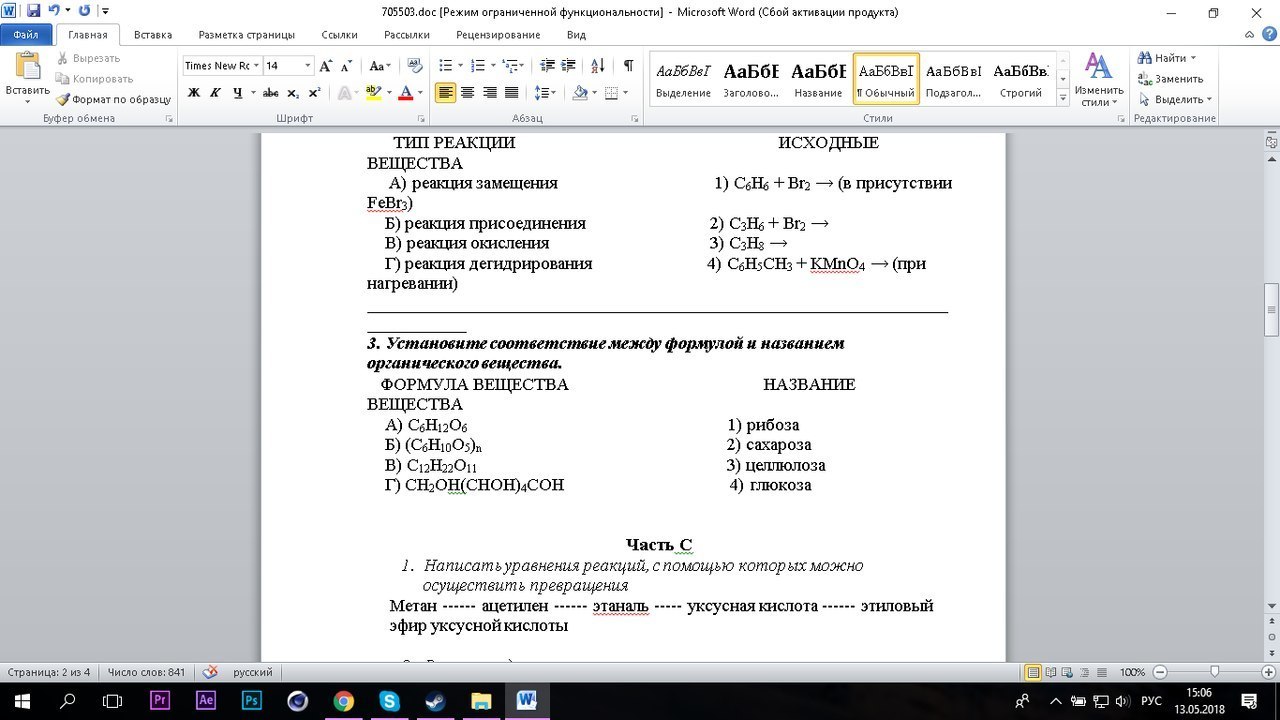The width and height of the screenshot is (1280, 720).
Task: Click Replace (Заменить) button
Action: coord(1170,79)
